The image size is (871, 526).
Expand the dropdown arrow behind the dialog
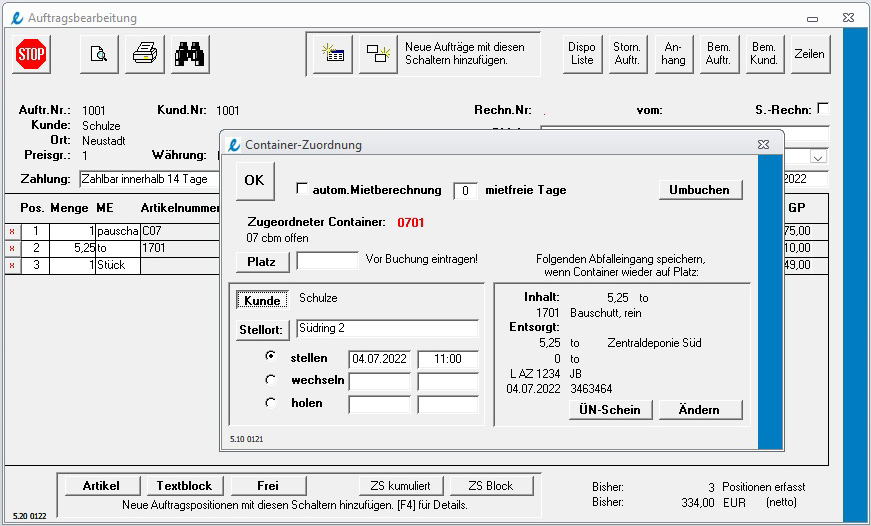click(x=818, y=158)
